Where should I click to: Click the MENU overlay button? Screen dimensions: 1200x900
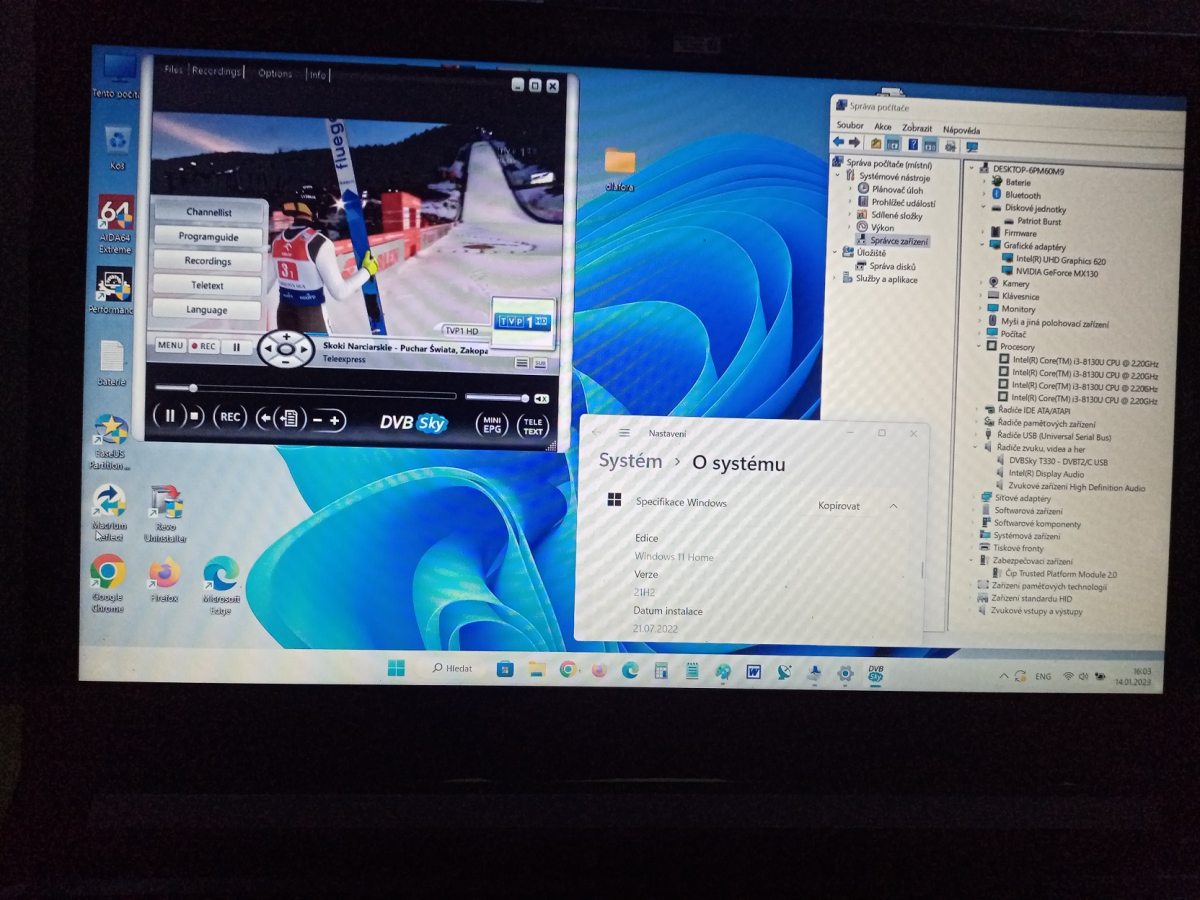point(170,346)
